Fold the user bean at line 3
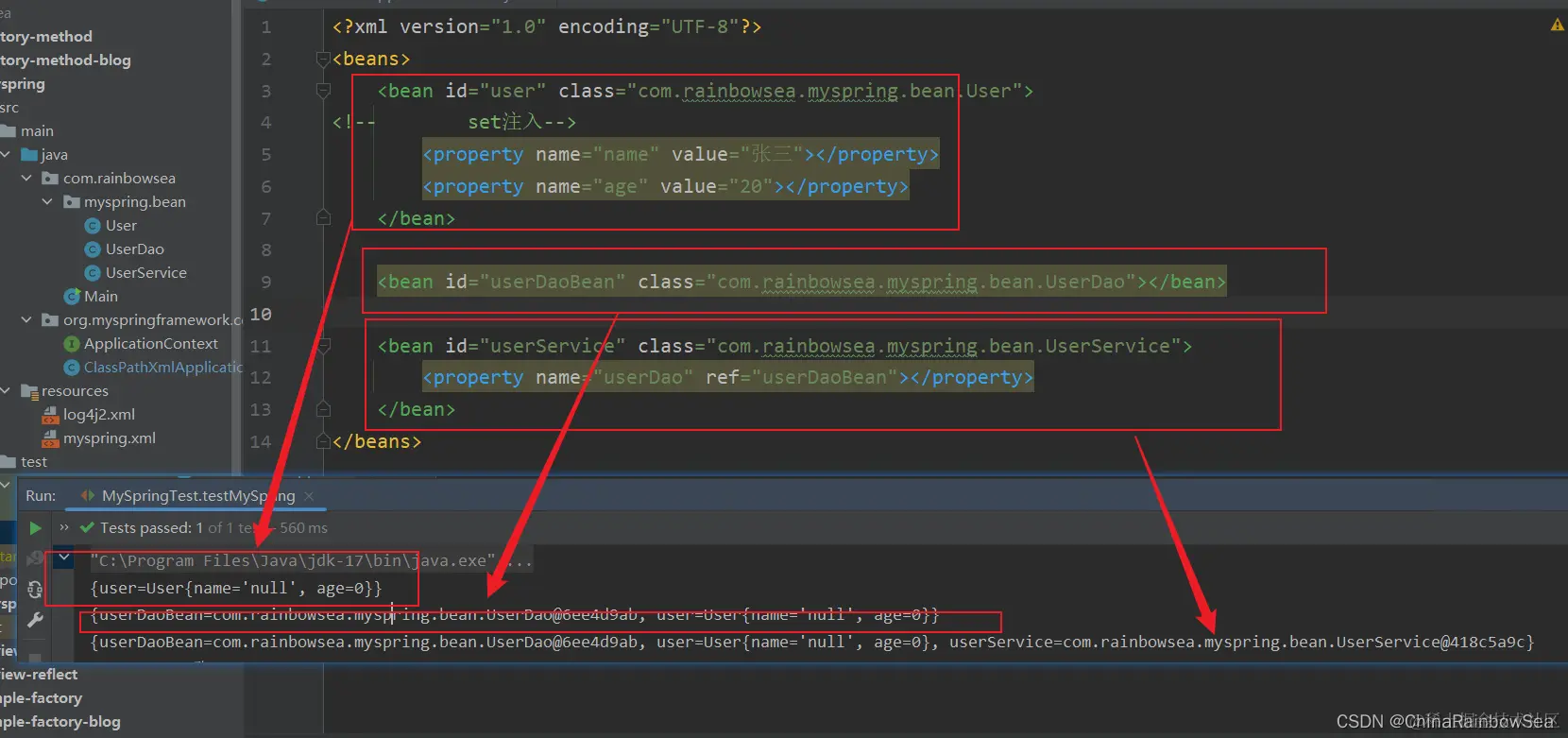Image resolution: width=1568 pixels, height=738 pixels. click(x=323, y=92)
